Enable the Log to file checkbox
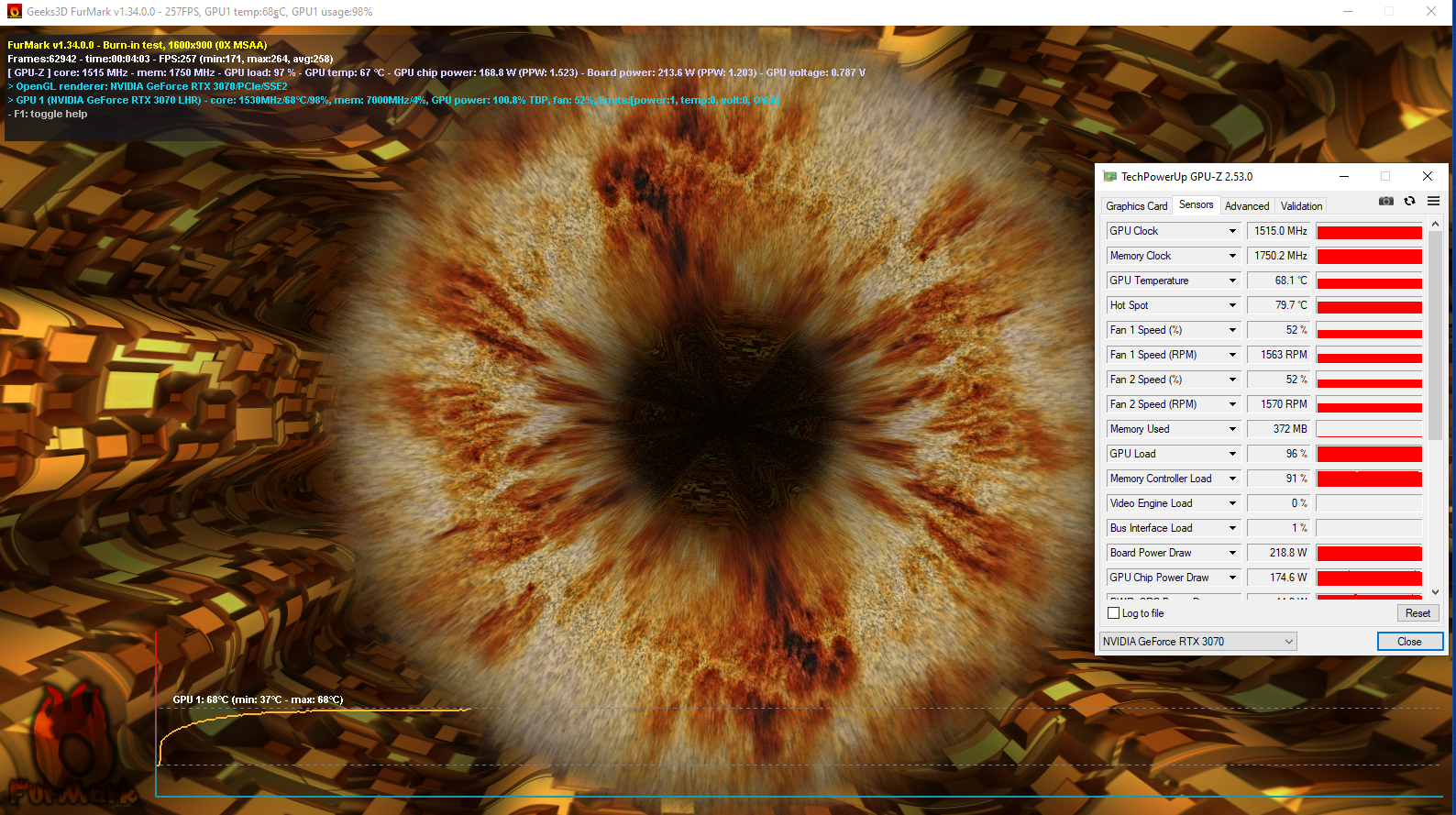Screen dimensions: 1456x815 tap(1114, 613)
